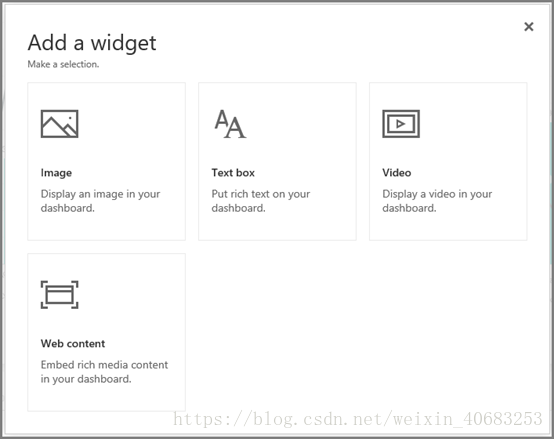Select the Web content tile title
The image size is (554, 439).
pyautogui.click(x=73, y=344)
